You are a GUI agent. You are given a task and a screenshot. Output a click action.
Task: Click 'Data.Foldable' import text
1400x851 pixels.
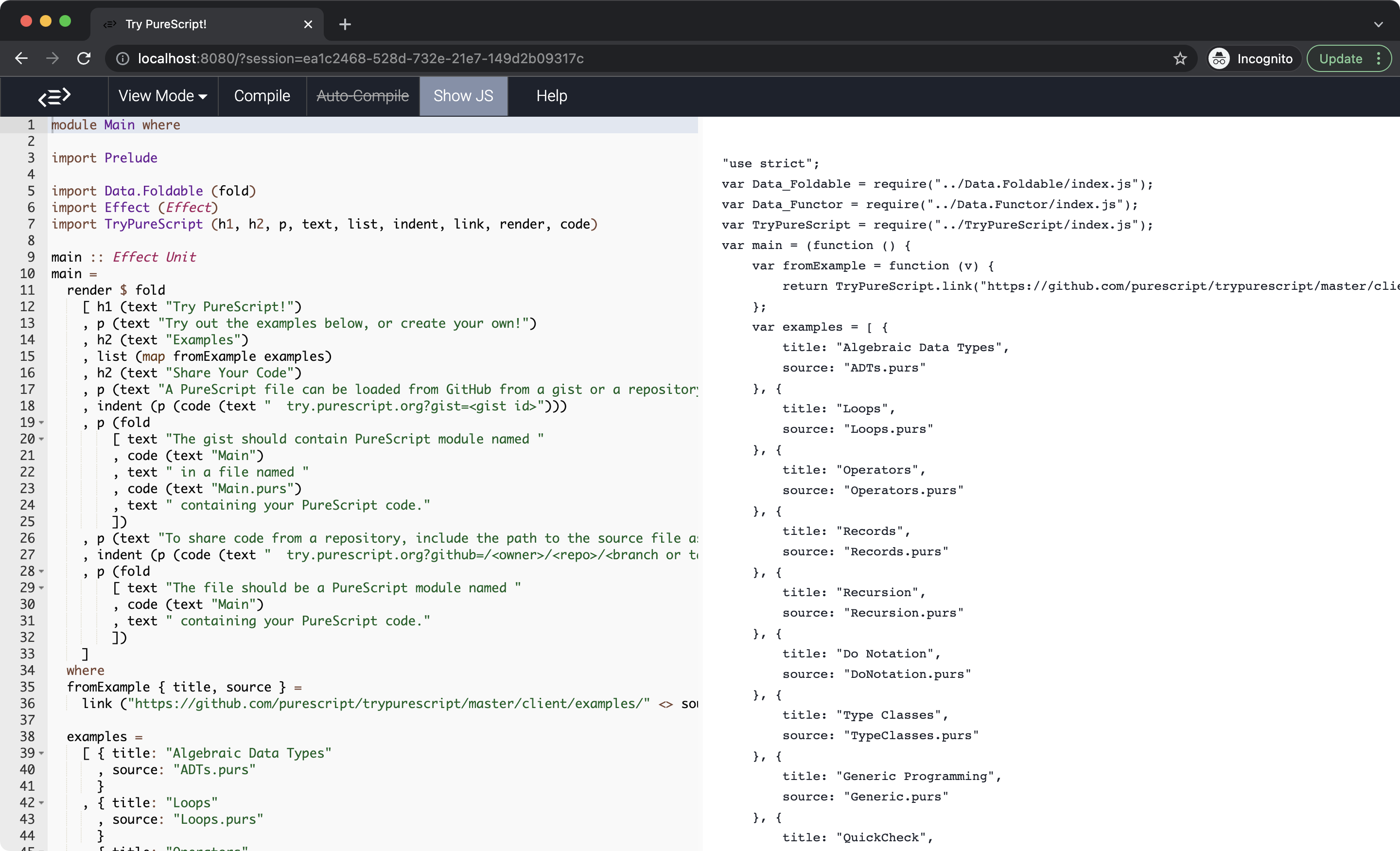click(x=154, y=191)
